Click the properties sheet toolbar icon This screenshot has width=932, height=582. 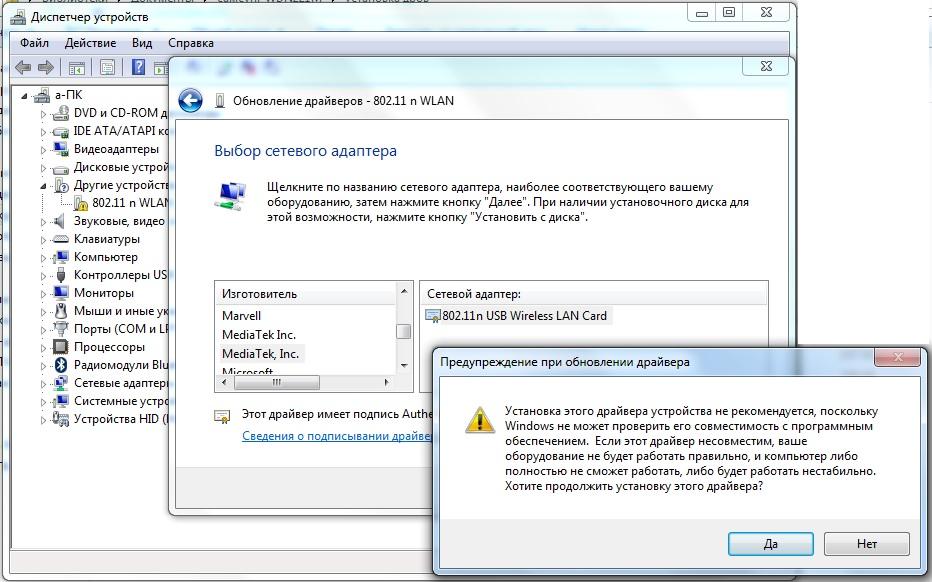[107, 67]
